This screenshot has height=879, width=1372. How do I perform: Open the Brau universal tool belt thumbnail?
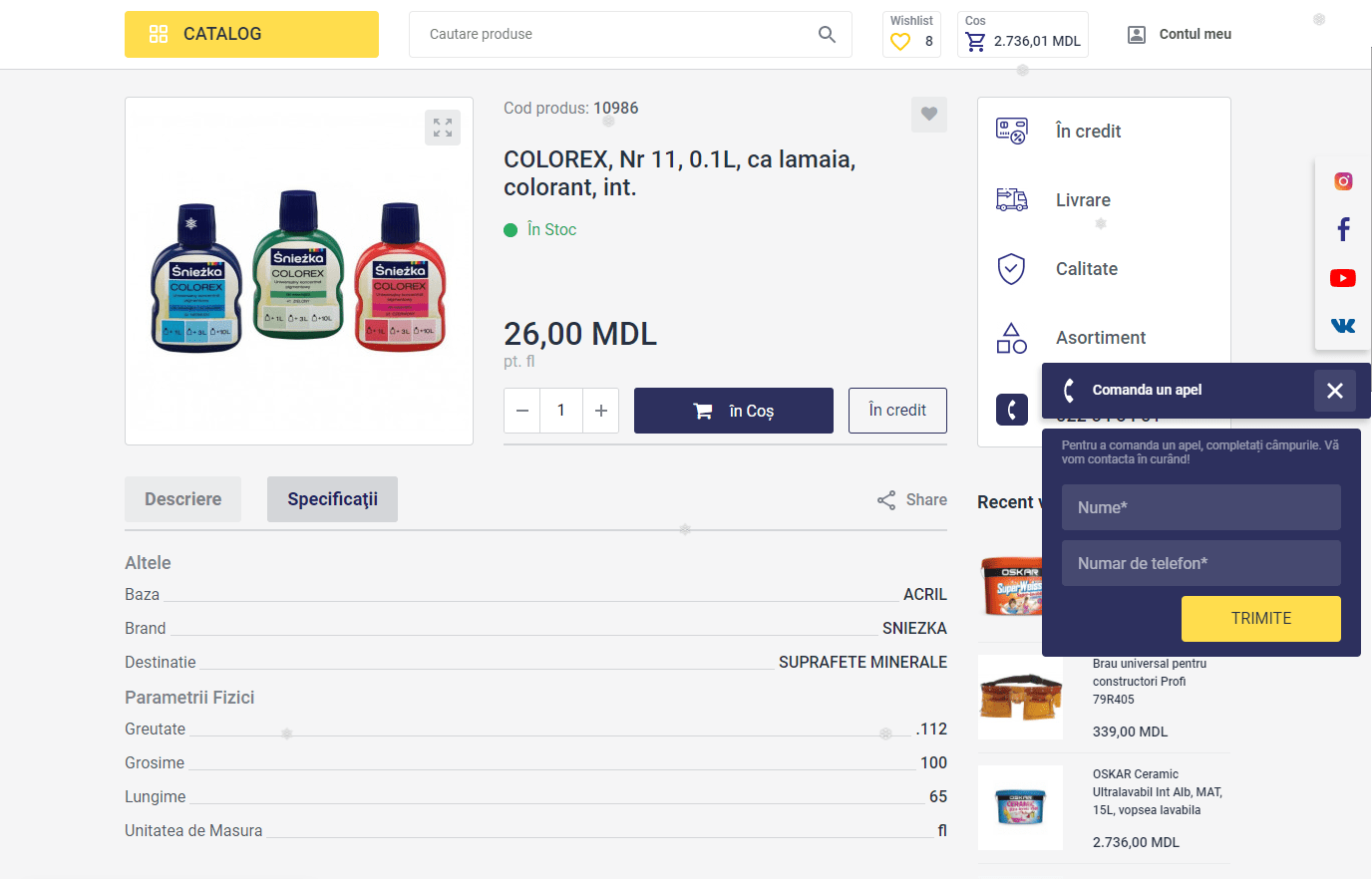coord(1020,697)
